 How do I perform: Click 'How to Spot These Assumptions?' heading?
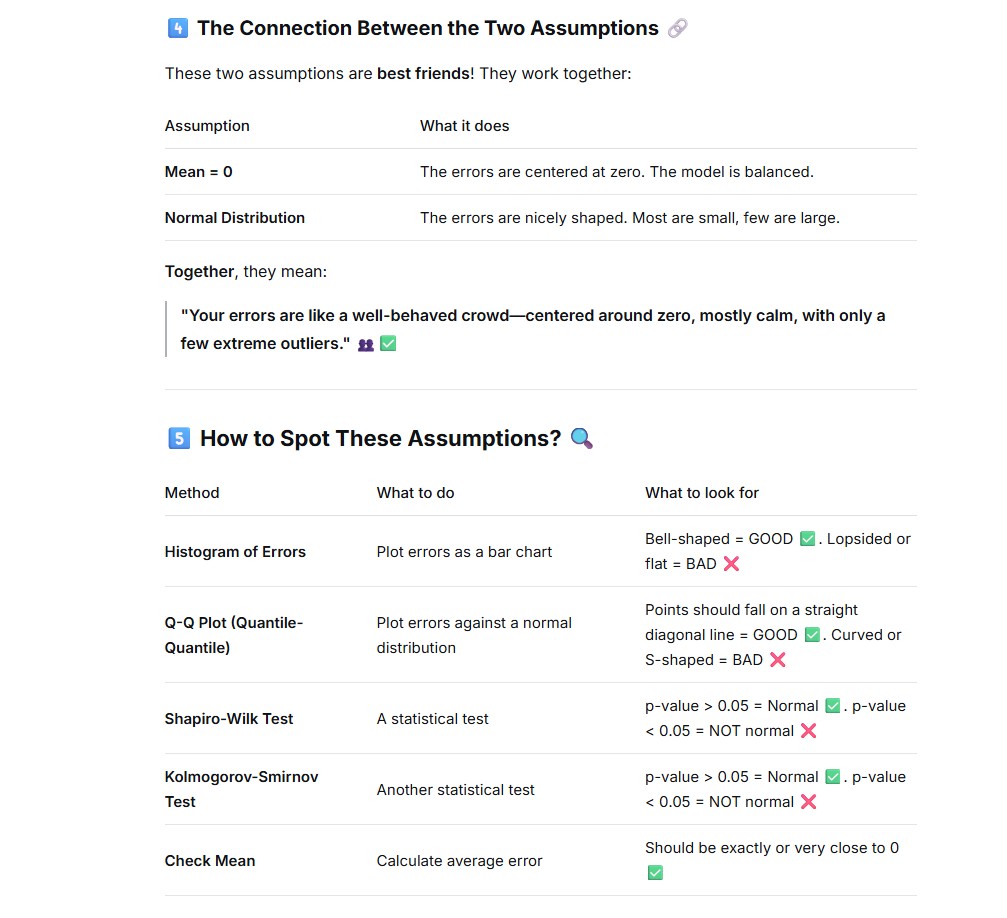pos(381,438)
